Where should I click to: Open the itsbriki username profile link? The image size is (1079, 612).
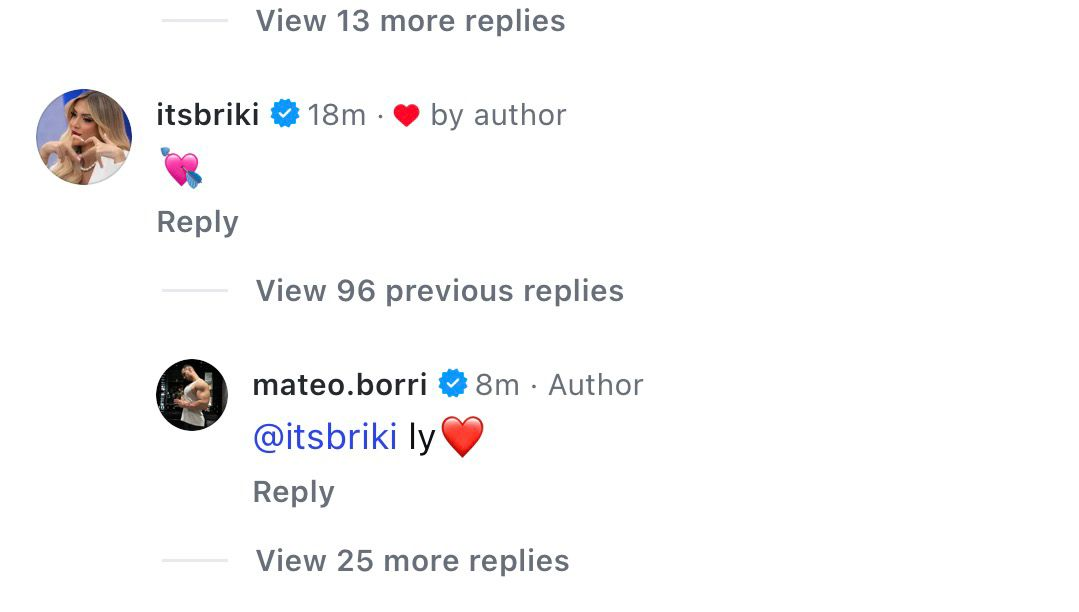208,115
